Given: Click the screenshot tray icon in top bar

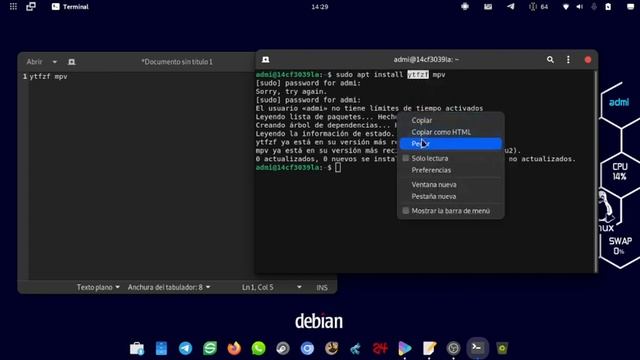Looking at the screenshot, I should (x=488, y=7).
